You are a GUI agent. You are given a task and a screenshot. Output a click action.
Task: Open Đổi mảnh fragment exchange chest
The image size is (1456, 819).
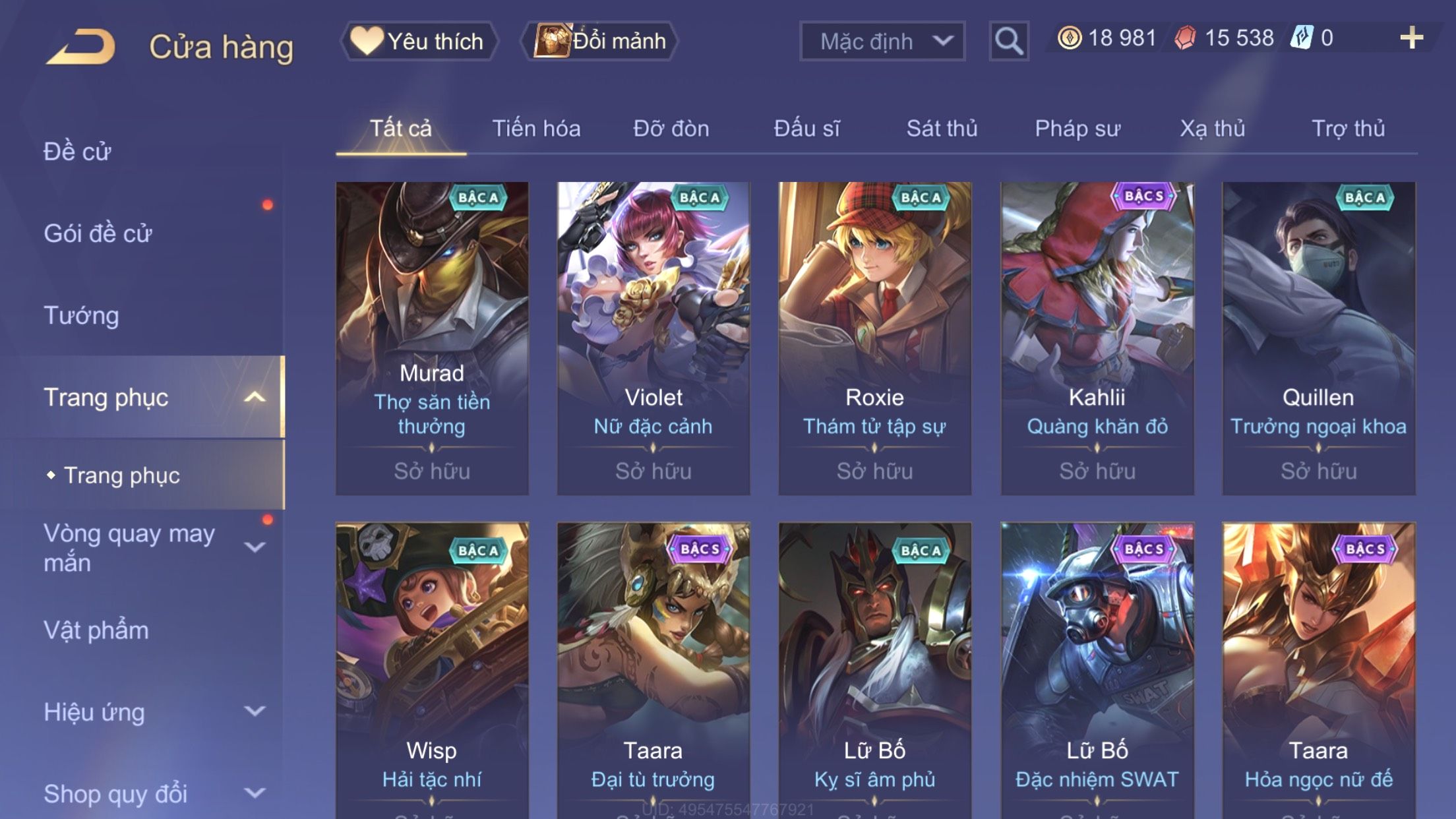tap(600, 41)
